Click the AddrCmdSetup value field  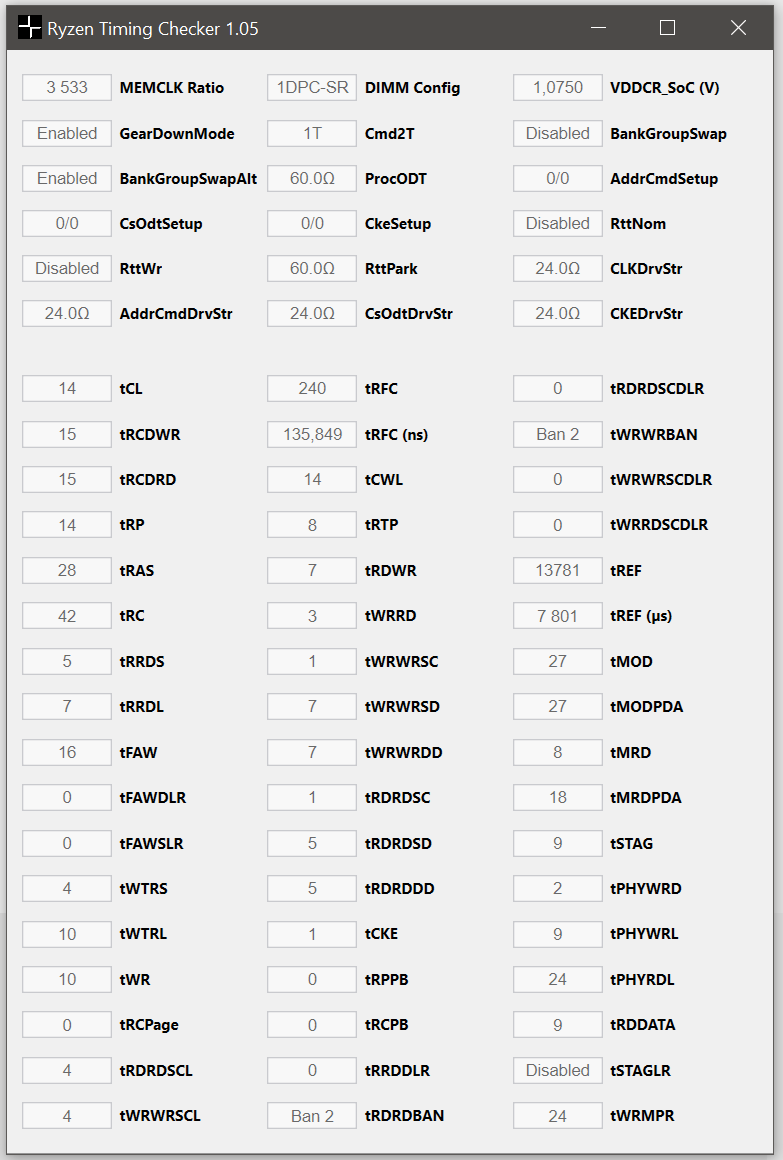tap(558, 178)
